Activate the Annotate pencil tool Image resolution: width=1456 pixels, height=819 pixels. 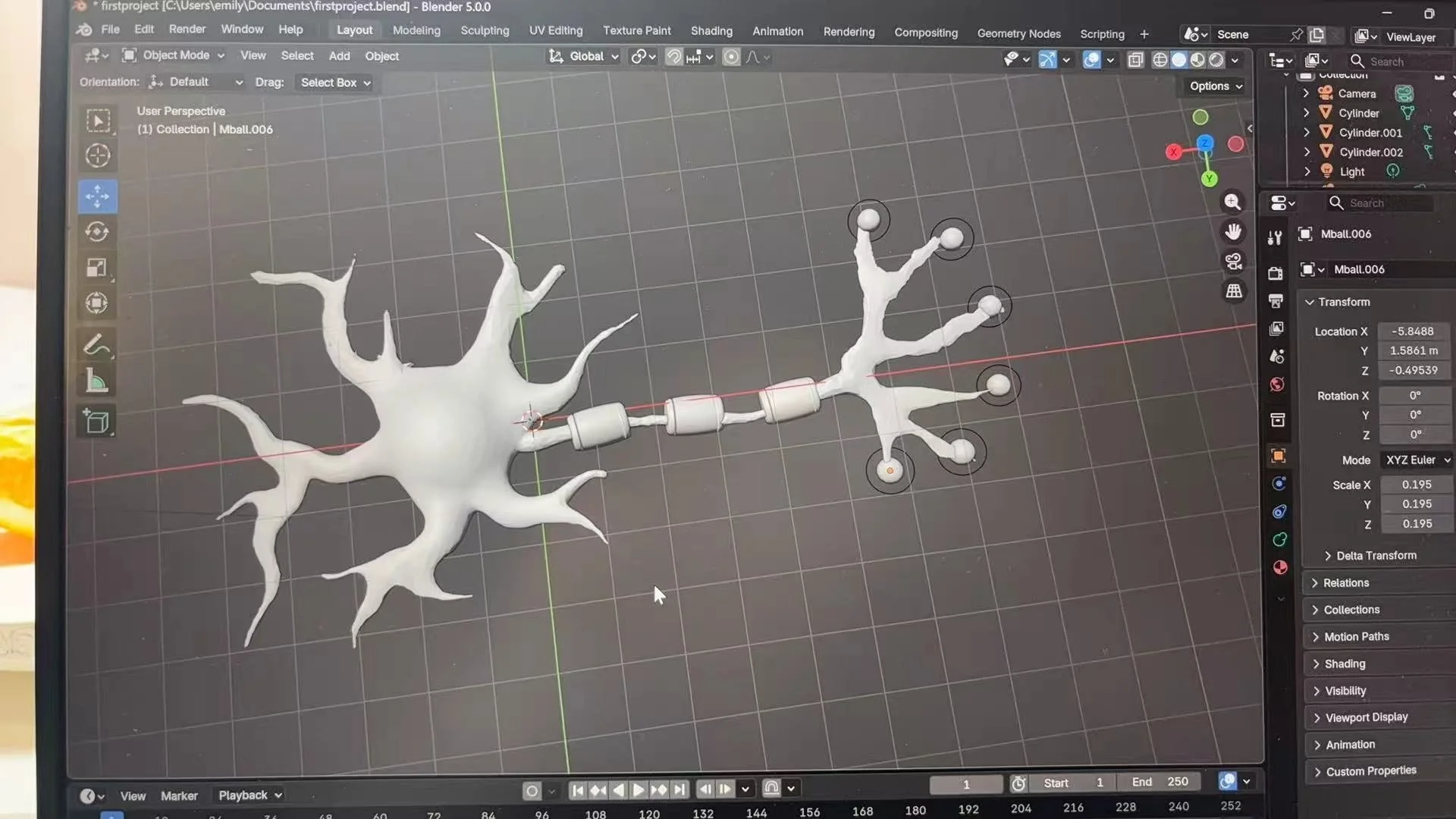[x=98, y=345]
